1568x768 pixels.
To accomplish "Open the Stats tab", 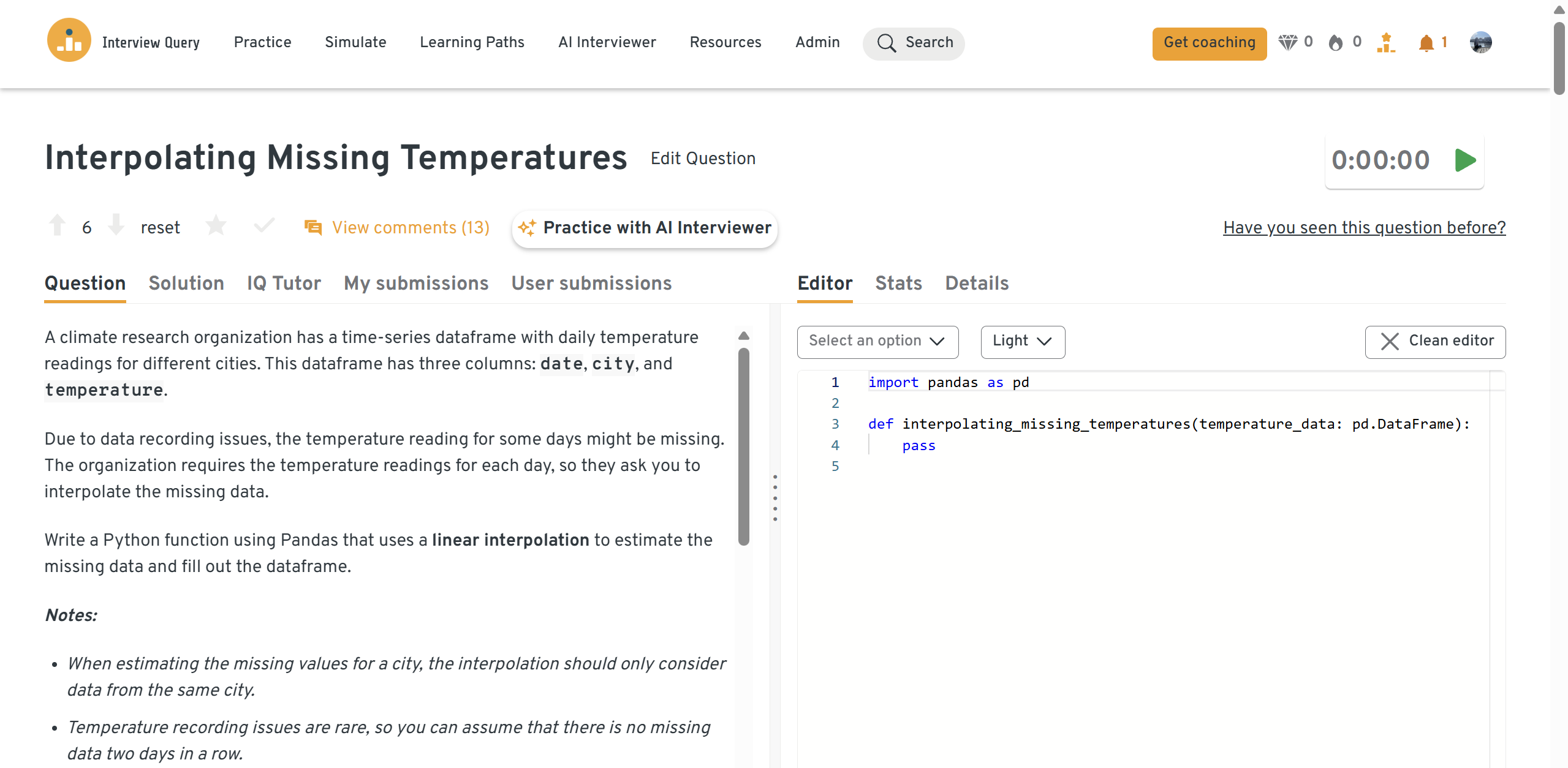I will tap(898, 283).
